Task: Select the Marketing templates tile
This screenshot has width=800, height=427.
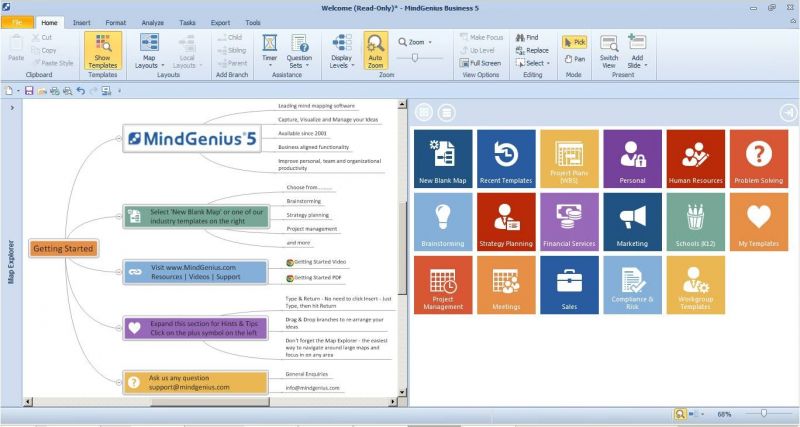Action: pyautogui.click(x=633, y=222)
